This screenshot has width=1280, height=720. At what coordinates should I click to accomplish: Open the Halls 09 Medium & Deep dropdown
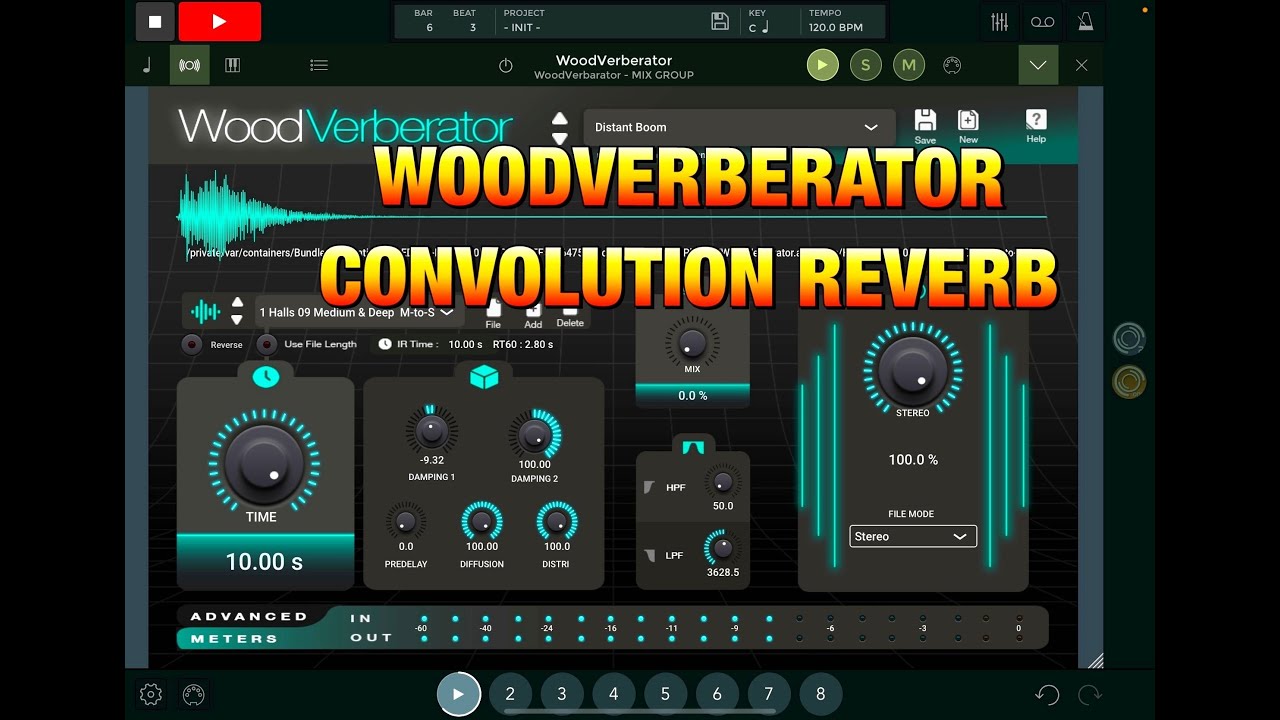pos(359,312)
